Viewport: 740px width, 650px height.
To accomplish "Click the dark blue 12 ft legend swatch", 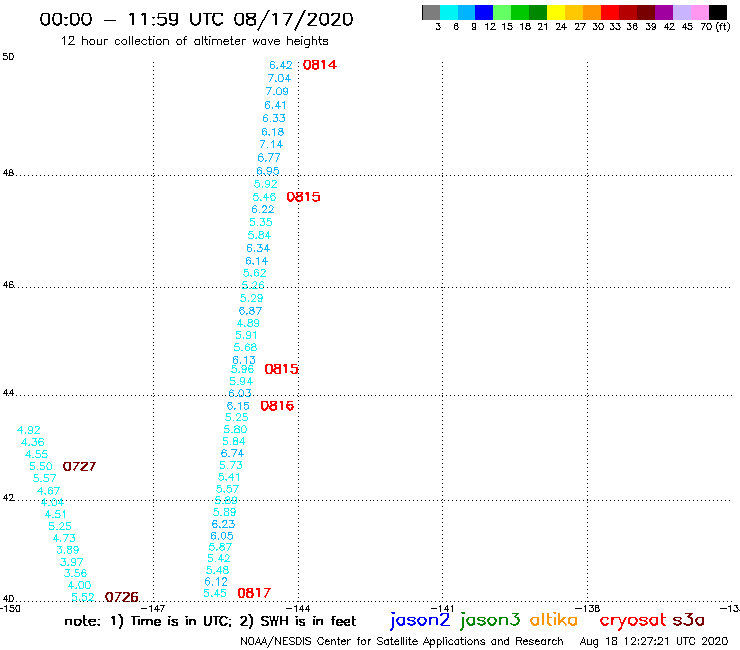I will click(484, 12).
